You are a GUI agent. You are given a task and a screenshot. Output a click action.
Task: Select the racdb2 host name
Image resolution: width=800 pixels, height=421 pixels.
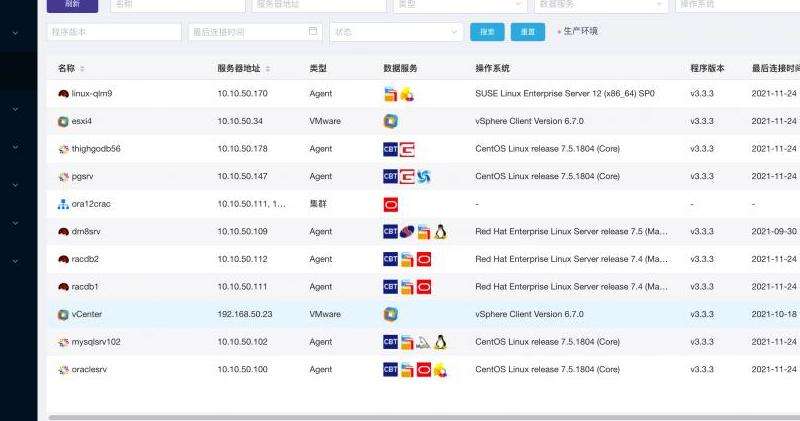85,259
